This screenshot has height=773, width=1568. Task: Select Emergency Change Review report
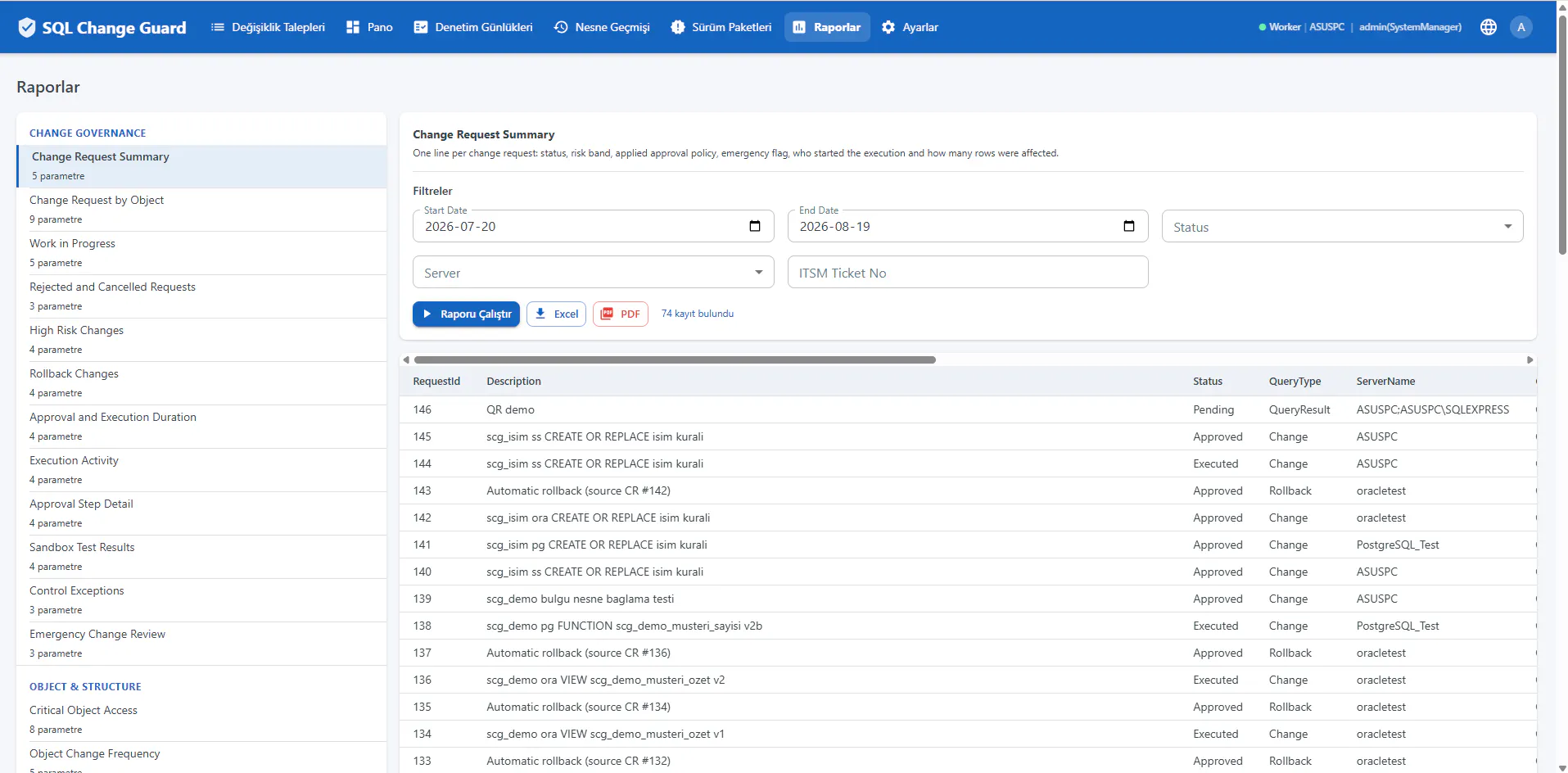pos(201,644)
